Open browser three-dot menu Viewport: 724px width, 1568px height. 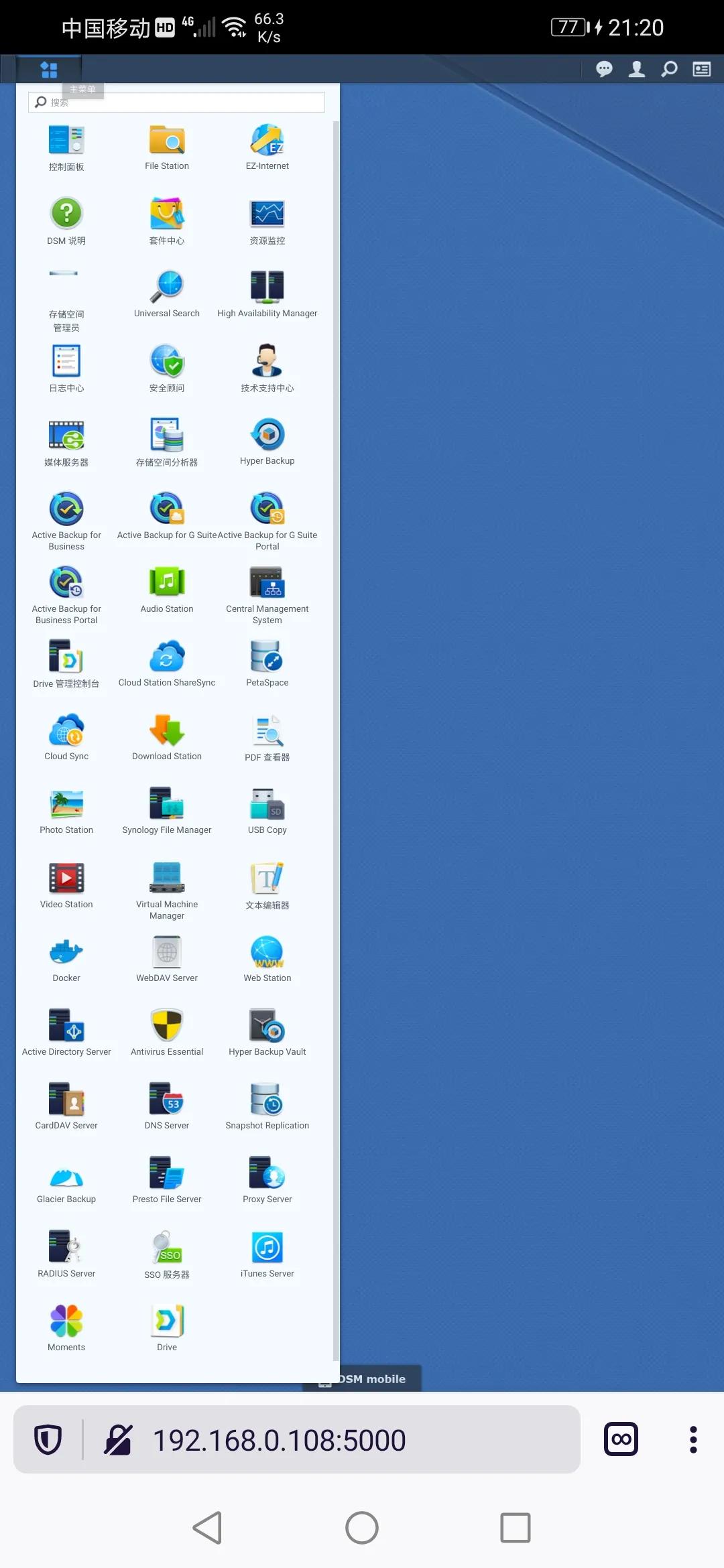click(693, 1439)
